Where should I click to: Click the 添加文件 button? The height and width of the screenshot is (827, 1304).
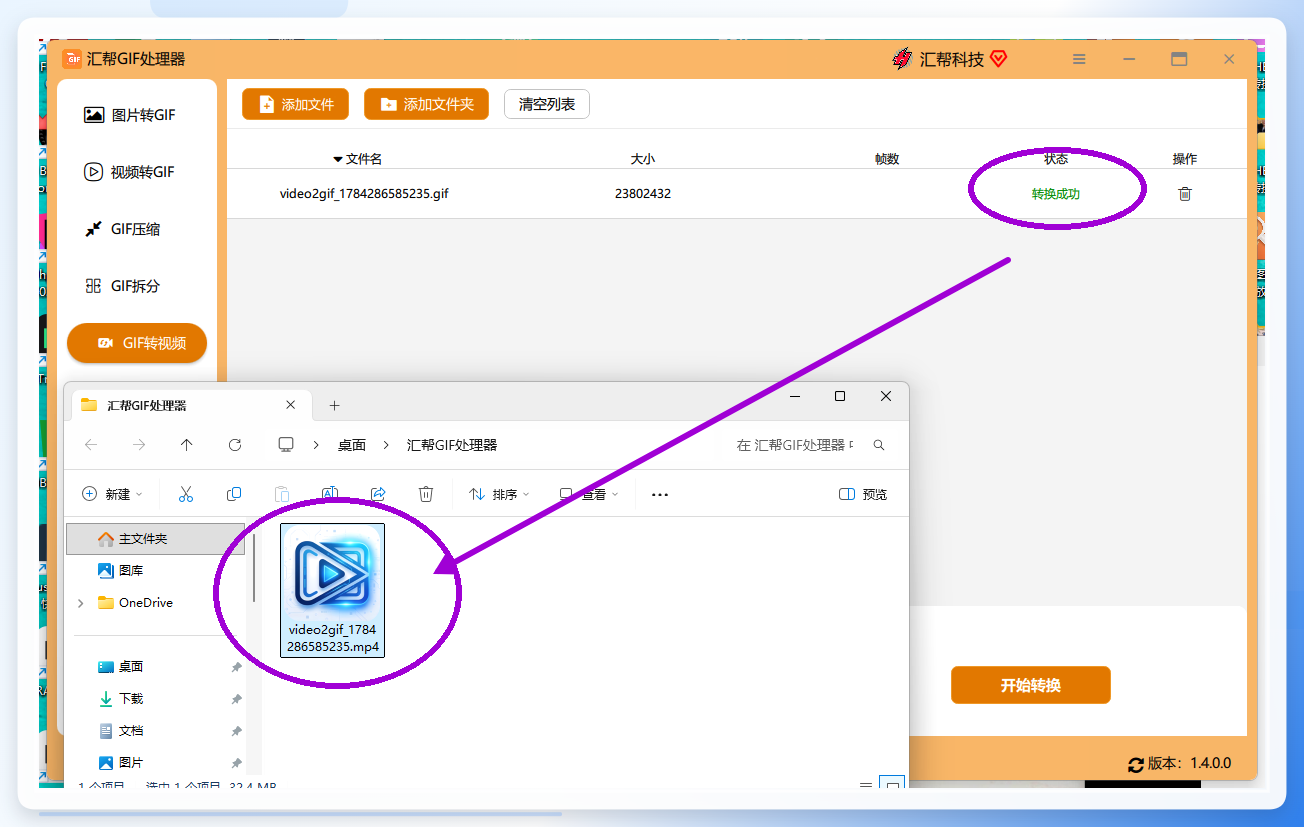pos(295,104)
